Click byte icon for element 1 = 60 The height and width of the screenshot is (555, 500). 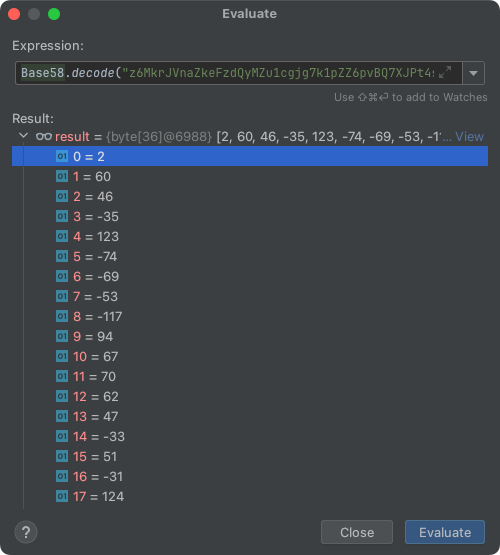[62, 176]
